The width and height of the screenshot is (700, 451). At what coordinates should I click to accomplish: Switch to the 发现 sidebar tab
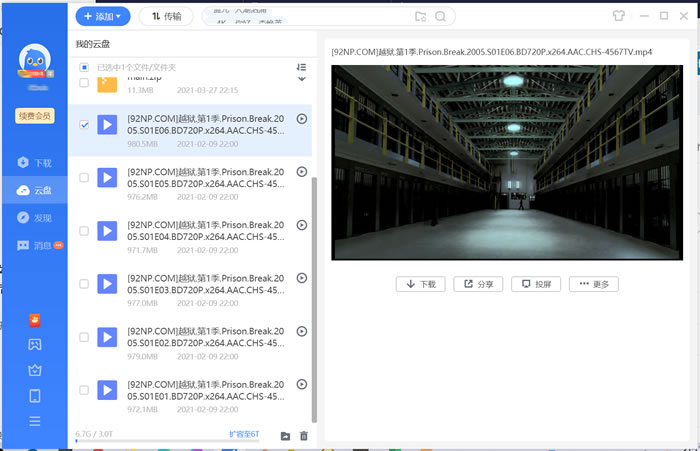pos(35,218)
